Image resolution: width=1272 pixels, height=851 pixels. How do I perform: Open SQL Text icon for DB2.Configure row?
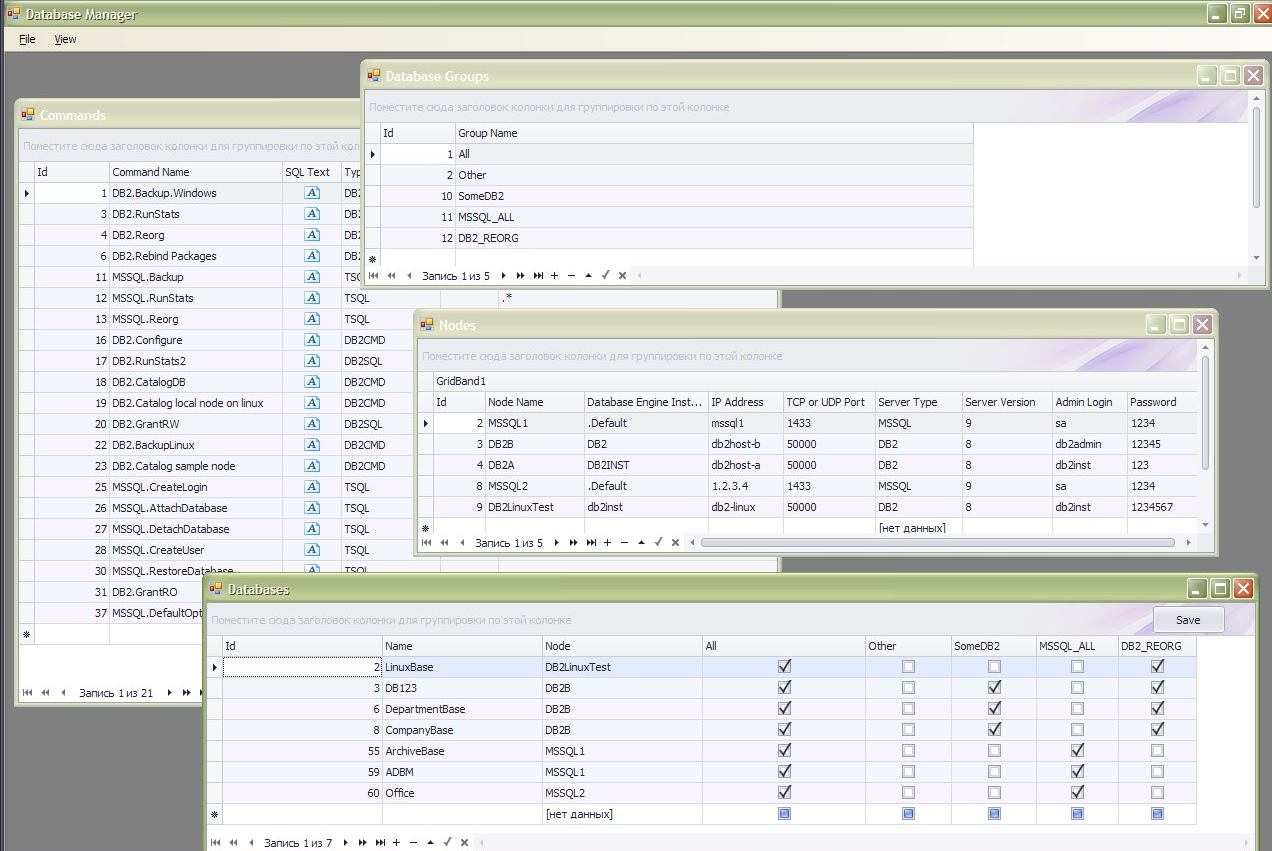coord(312,340)
